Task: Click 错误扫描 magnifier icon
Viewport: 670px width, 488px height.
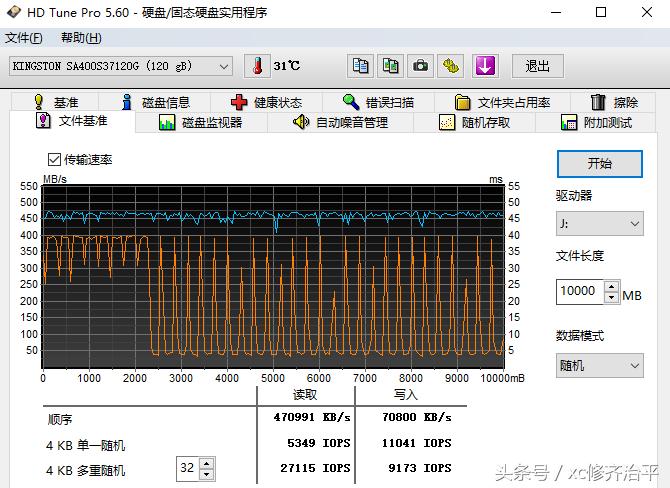Action: click(x=351, y=102)
